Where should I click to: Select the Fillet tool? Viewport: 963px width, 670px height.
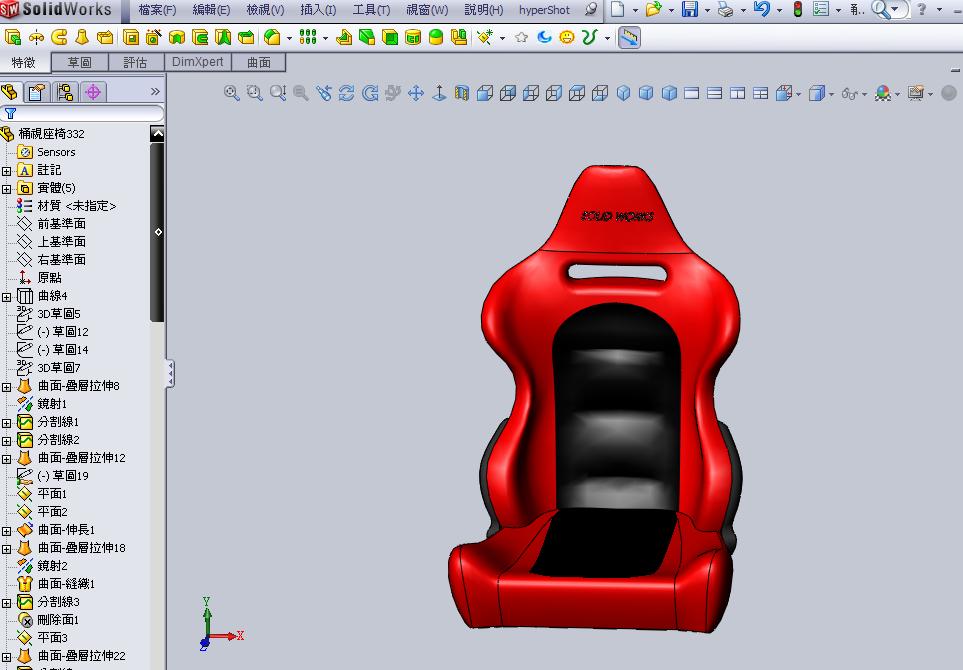[x=272, y=37]
